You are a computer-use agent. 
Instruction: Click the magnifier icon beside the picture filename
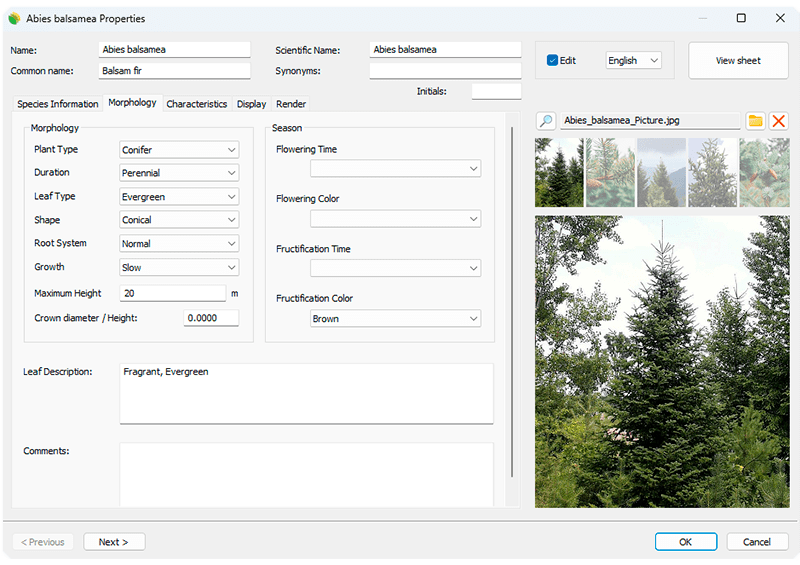[546, 121]
